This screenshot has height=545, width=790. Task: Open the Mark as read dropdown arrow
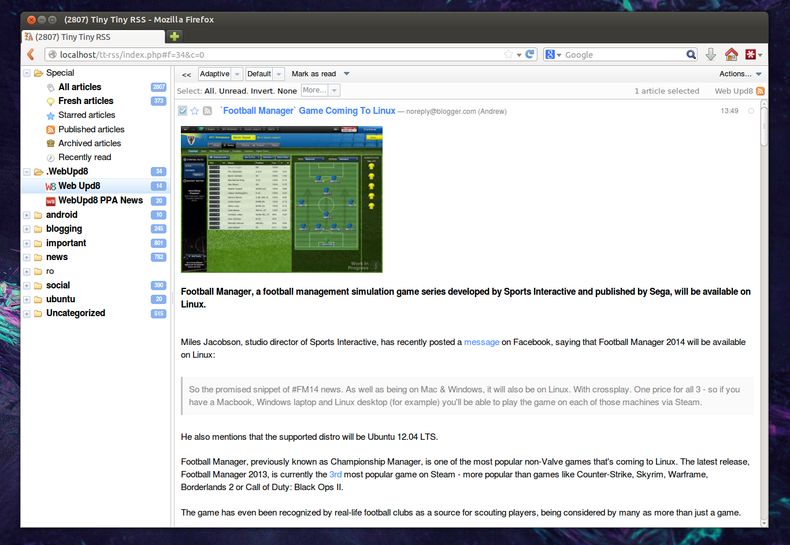click(347, 74)
